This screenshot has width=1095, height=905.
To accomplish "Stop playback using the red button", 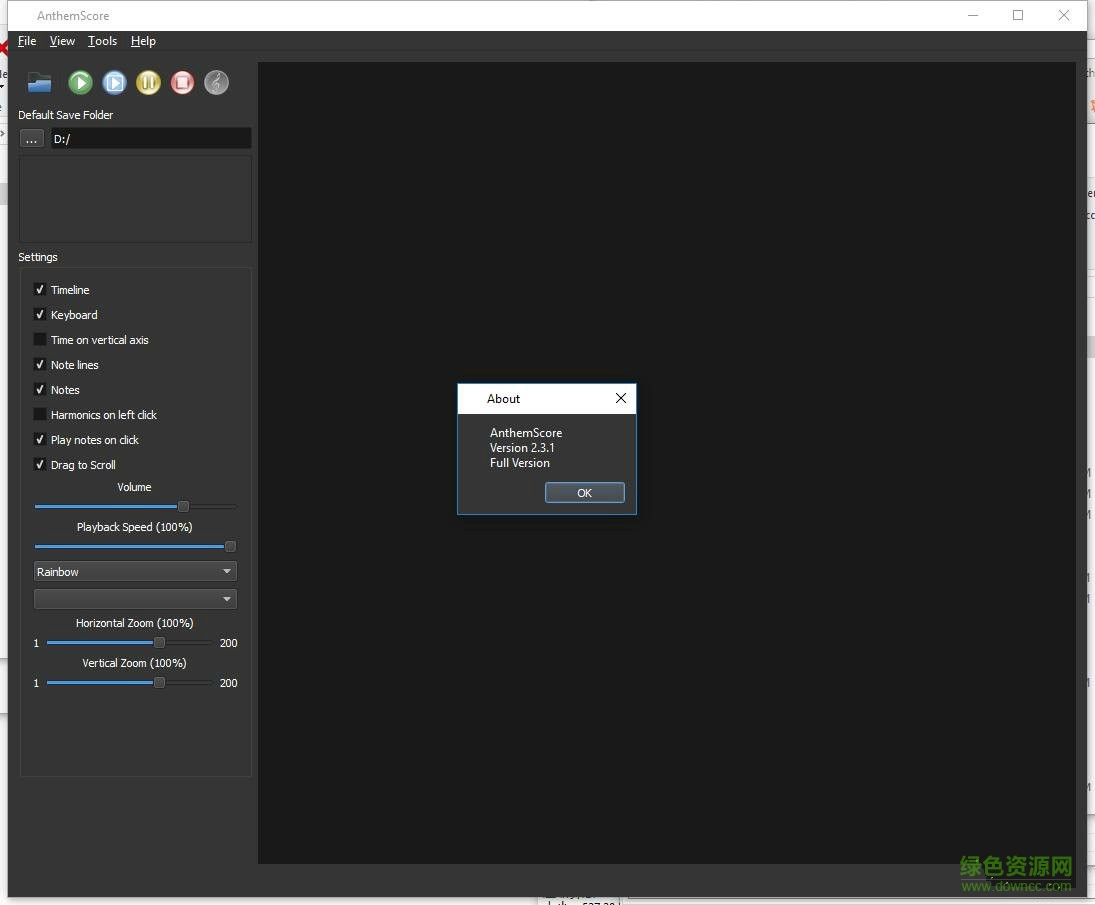I will point(182,83).
